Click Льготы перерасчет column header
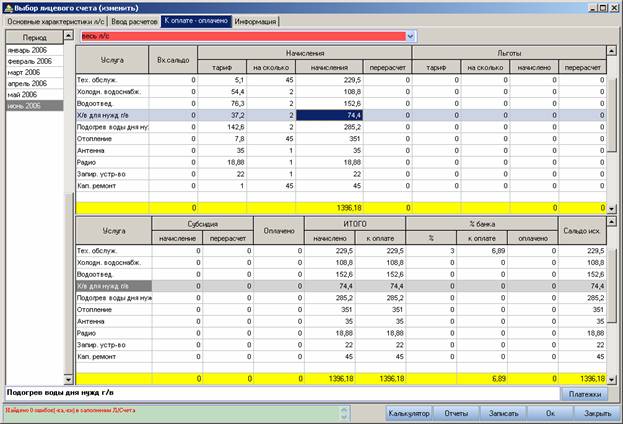The height and width of the screenshot is (424, 623). [x=582, y=68]
